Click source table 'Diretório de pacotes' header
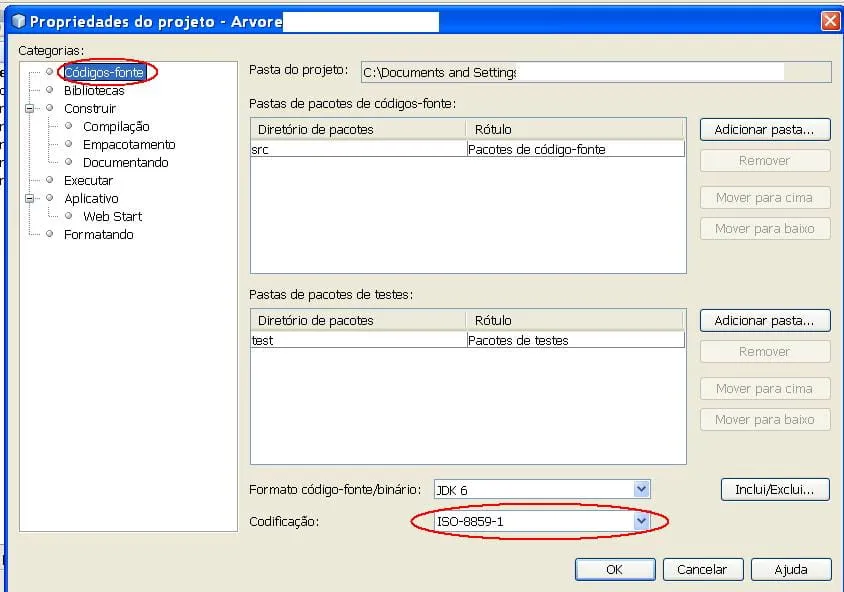 [358, 129]
